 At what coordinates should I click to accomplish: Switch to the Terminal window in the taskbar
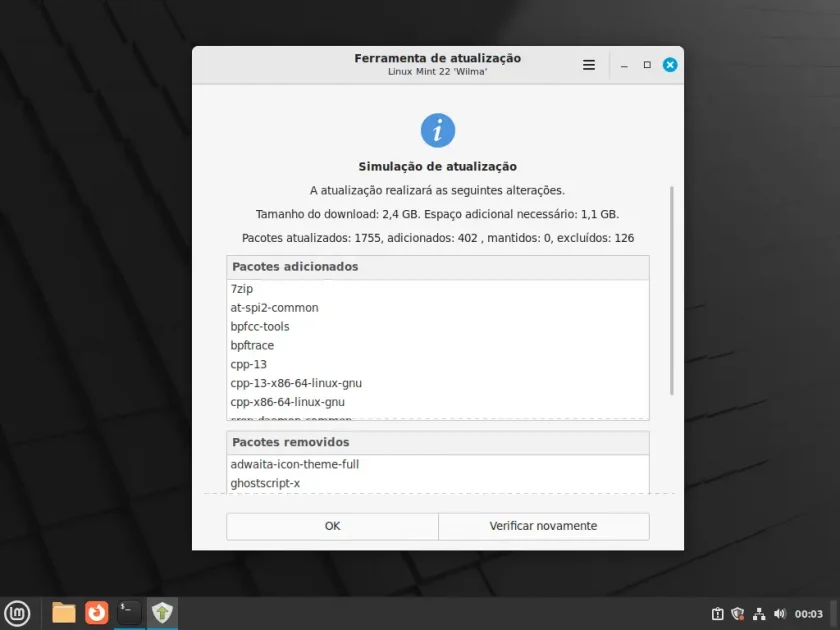pyautogui.click(x=129, y=613)
